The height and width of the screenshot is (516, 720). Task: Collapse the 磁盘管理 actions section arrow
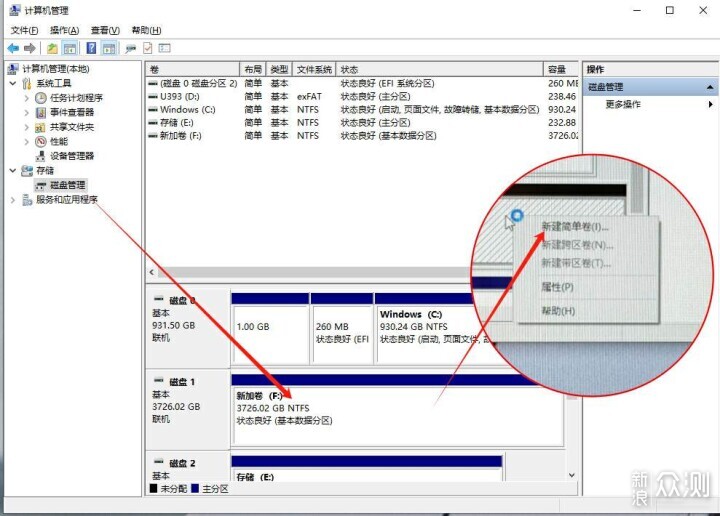click(710, 87)
